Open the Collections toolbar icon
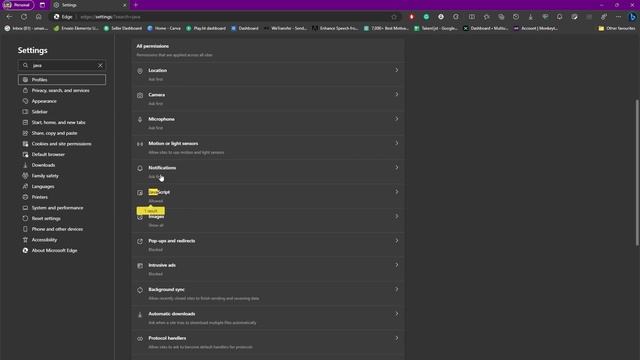640x360 pixels. (x=501, y=17)
